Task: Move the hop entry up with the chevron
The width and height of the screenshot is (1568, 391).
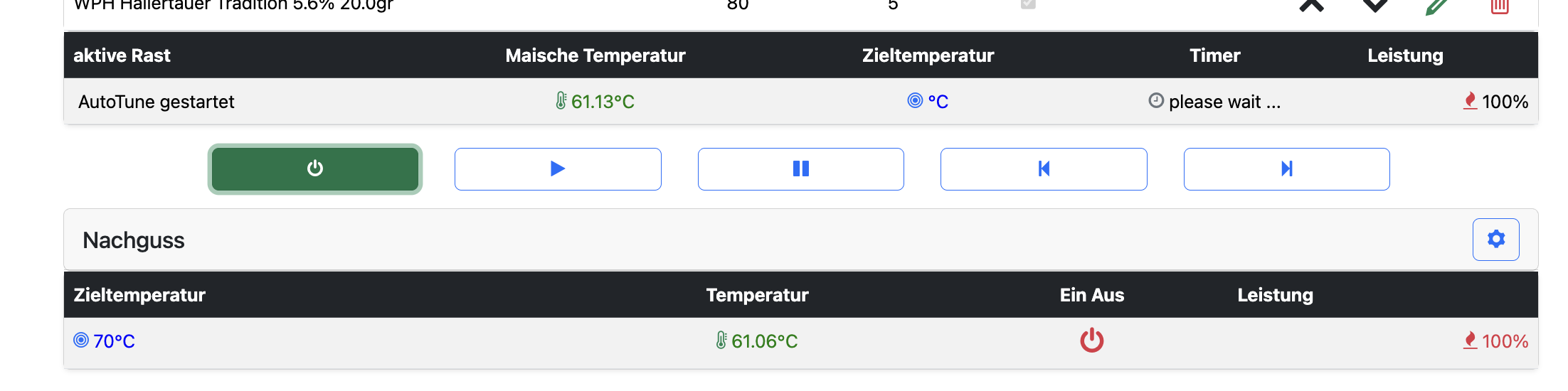Action: click(1311, 6)
